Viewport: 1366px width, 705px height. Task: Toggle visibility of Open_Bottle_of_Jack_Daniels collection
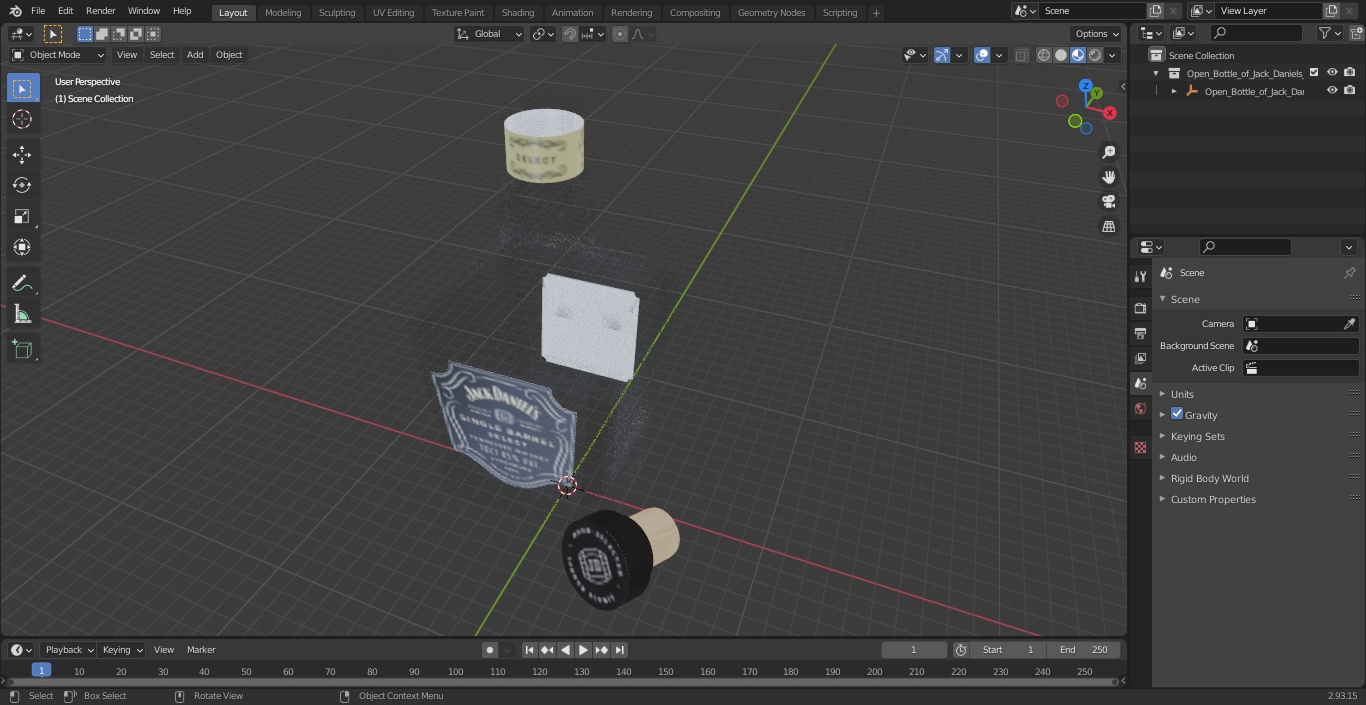[1331, 73]
